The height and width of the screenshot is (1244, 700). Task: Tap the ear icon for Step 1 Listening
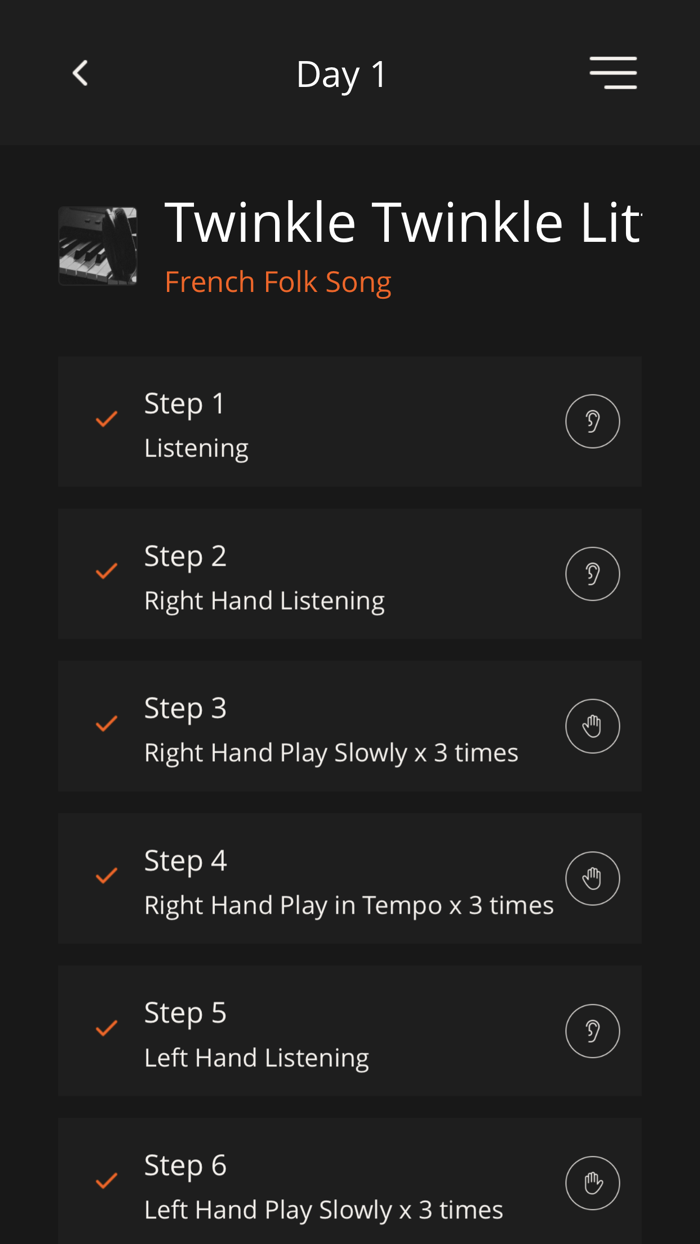pos(593,420)
